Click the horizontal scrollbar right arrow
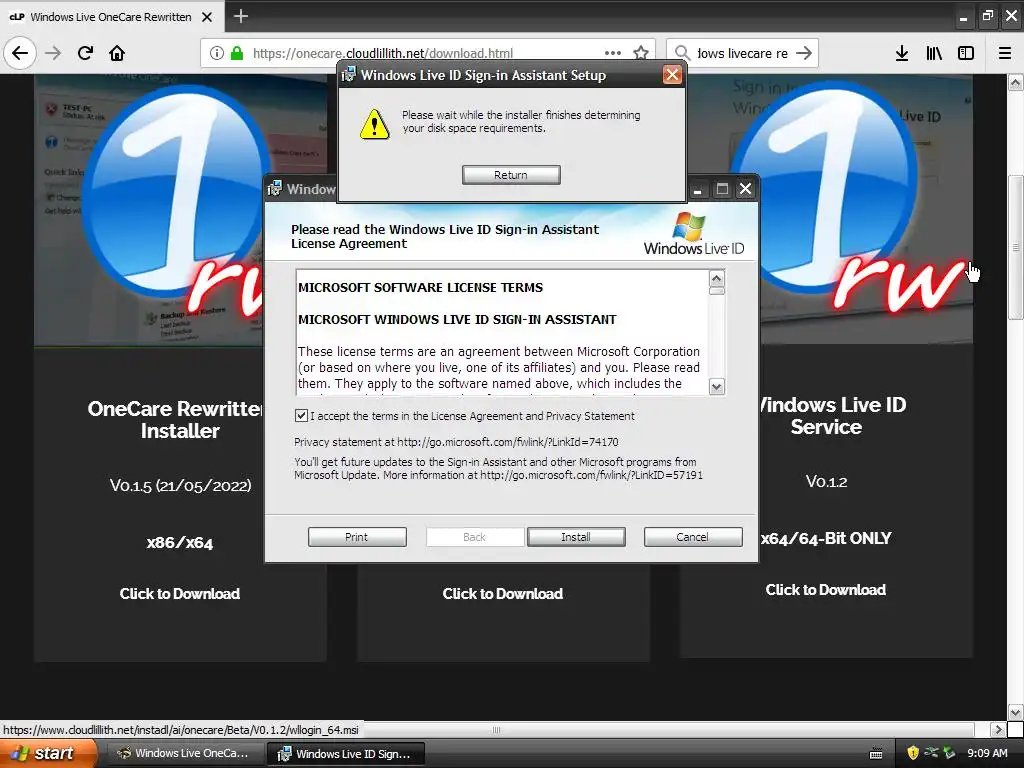The height and width of the screenshot is (768, 1024). click(998, 729)
